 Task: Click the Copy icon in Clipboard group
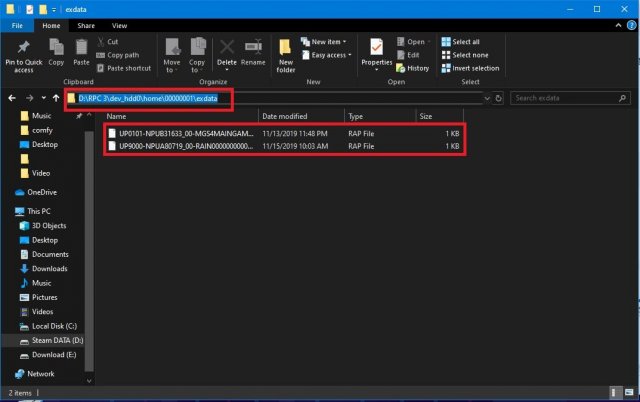(x=56, y=48)
